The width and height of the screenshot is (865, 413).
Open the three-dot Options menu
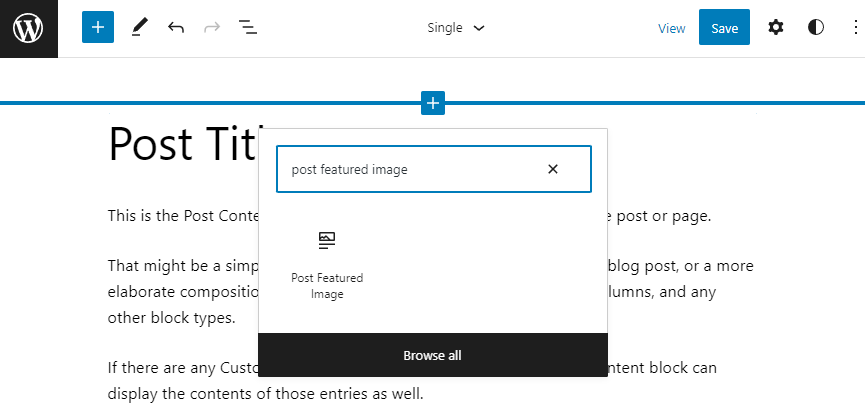(847, 28)
